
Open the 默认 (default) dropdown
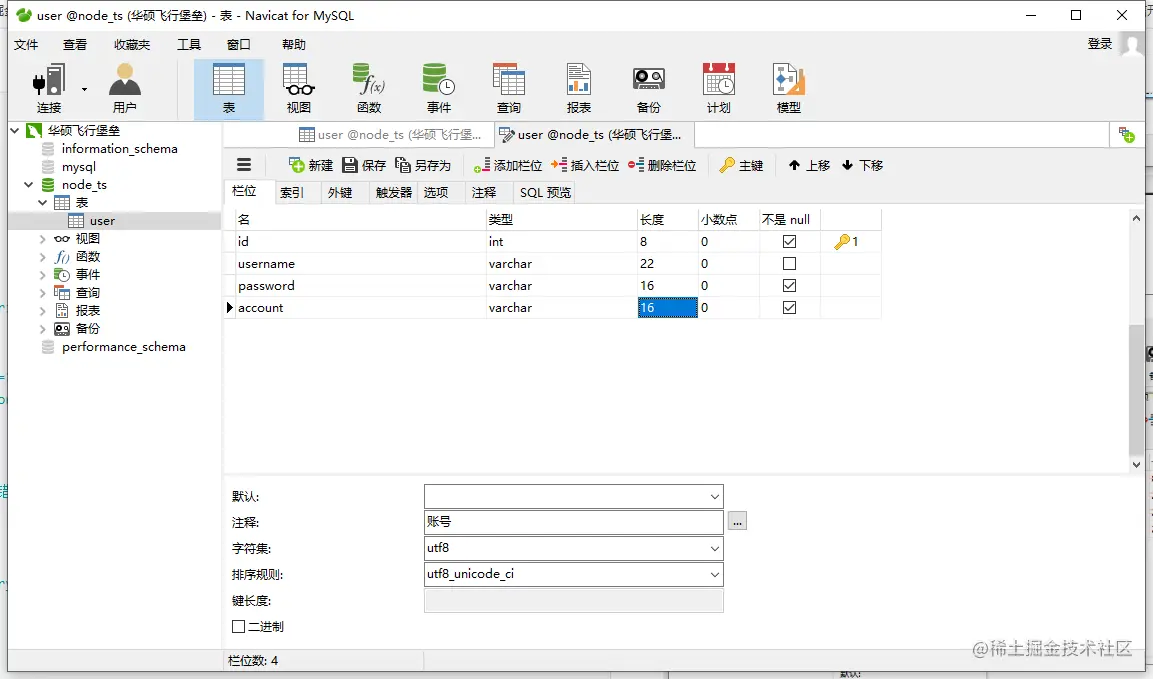(x=714, y=497)
